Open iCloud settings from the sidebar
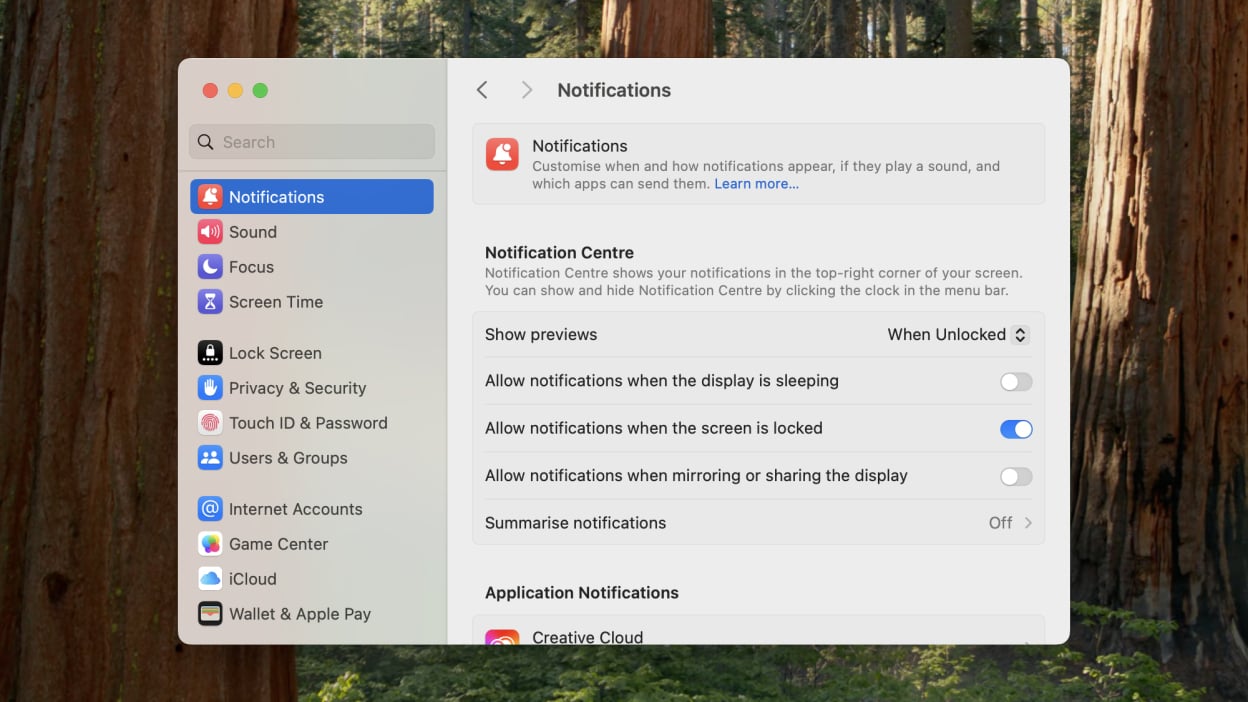This screenshot has height=702, width=1248. [252, 579]
